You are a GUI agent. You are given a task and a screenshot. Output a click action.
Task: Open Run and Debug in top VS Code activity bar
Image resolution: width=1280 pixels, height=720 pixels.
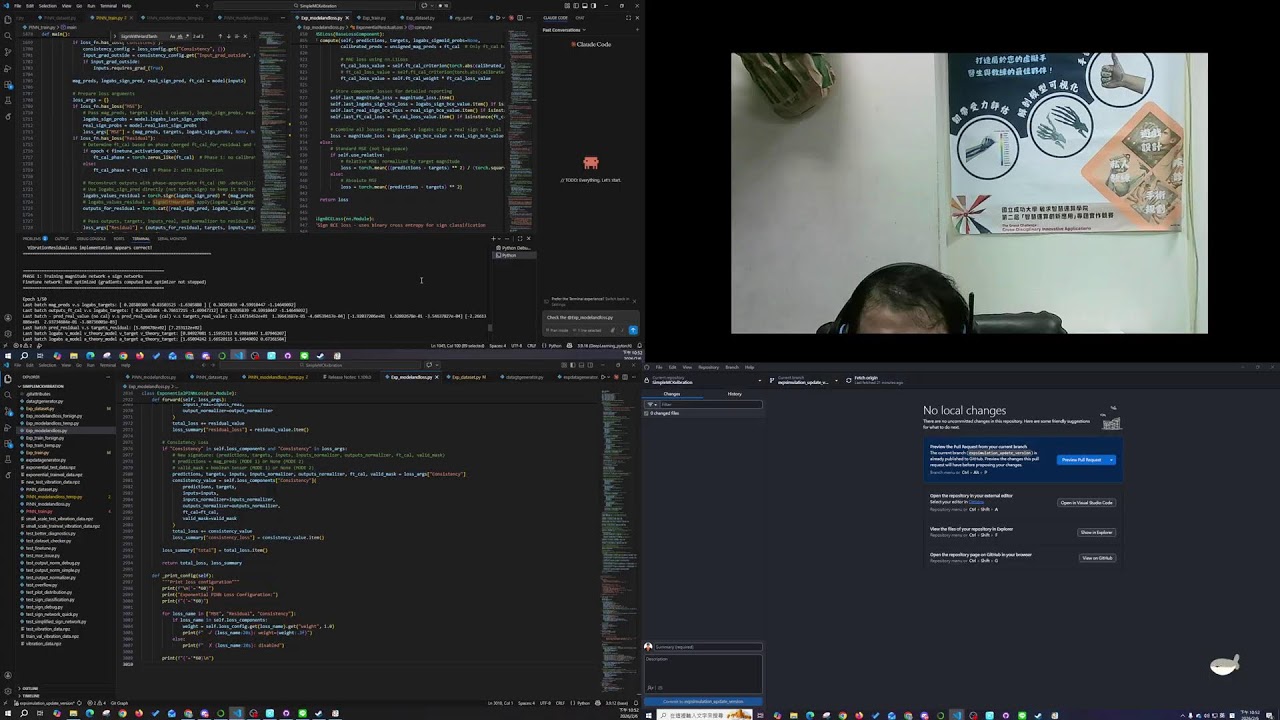tap(8, 68)
